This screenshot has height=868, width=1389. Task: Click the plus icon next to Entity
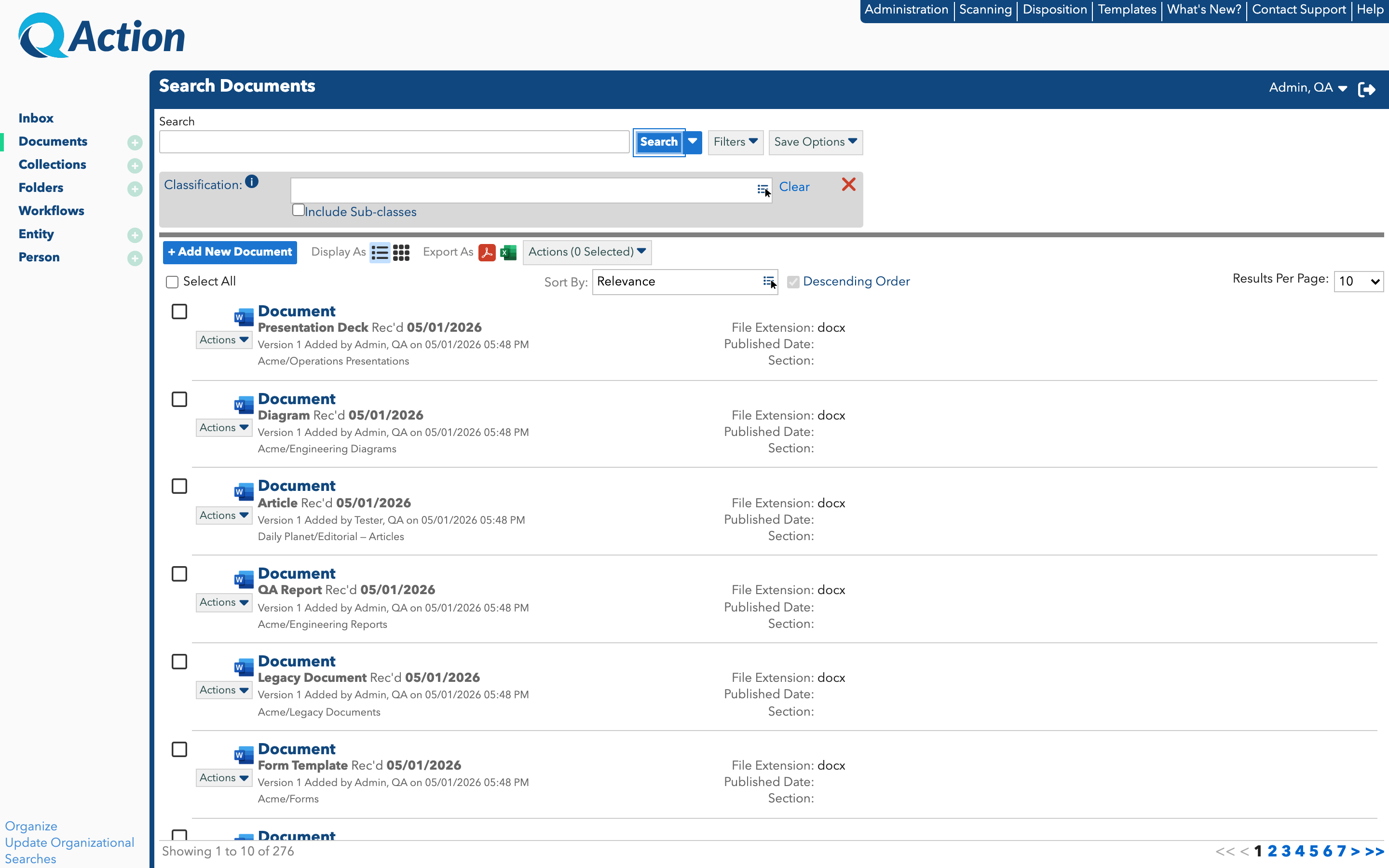[x=135, y=235]
